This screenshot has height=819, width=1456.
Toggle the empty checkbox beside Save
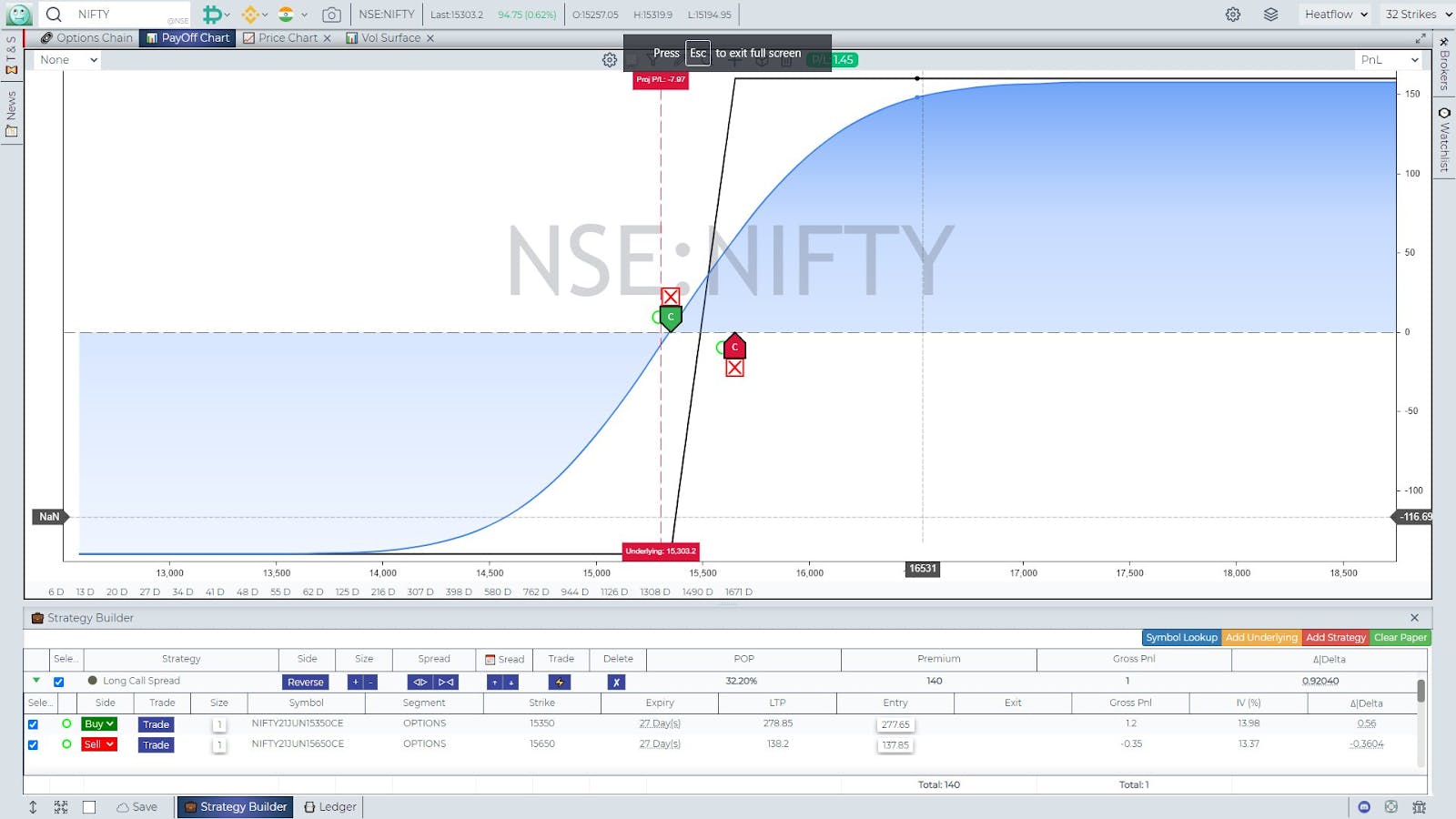[x=89, y=807]
